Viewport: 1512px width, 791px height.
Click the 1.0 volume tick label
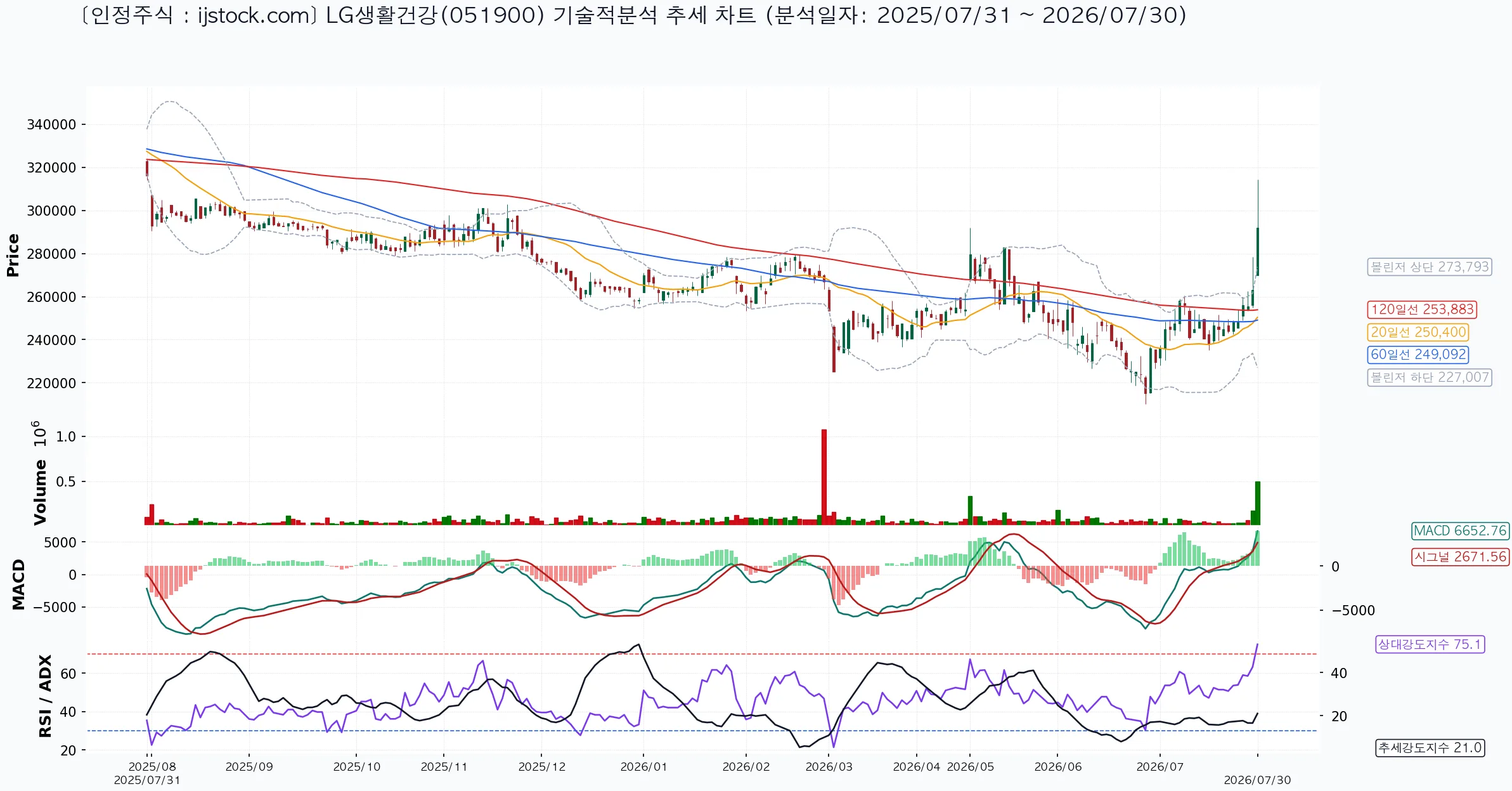[66, 437]
